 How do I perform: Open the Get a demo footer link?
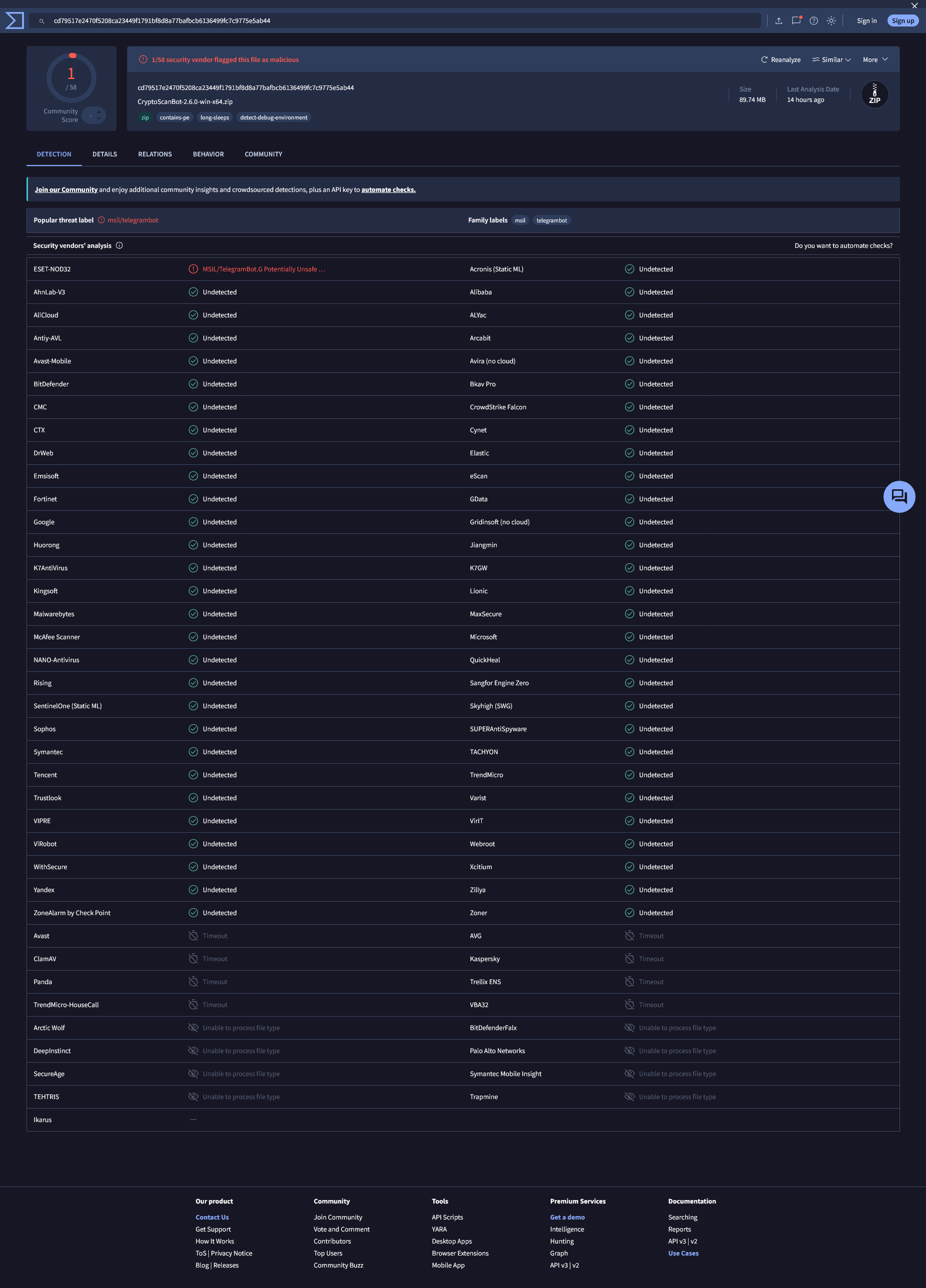pos(567,1217)
